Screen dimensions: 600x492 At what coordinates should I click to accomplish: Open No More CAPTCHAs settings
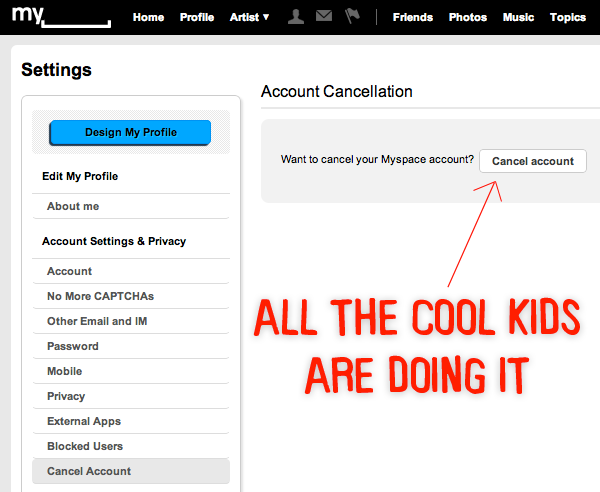tap(131, 296)
